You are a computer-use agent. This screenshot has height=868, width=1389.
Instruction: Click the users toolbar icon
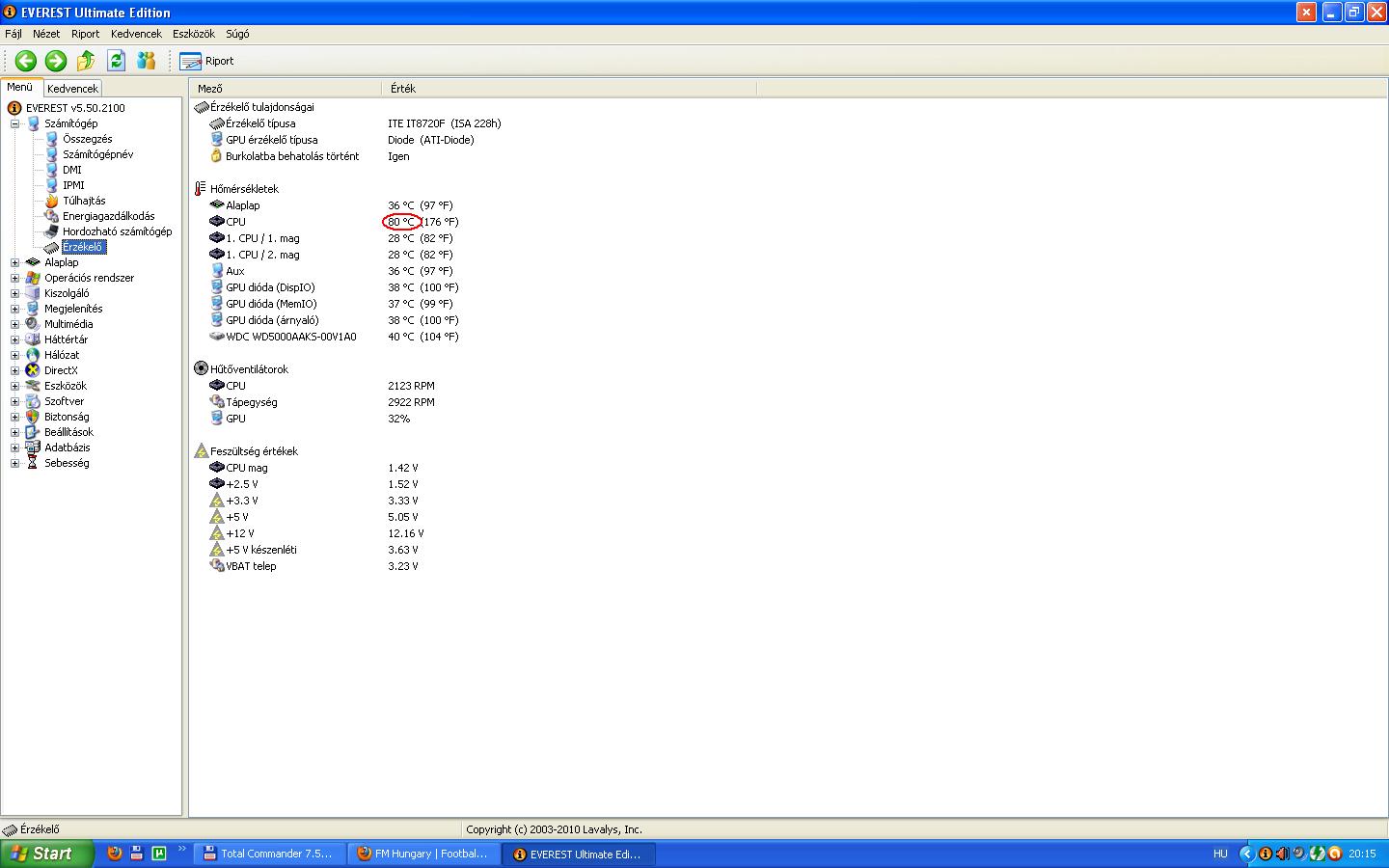[x=147, y=61]
